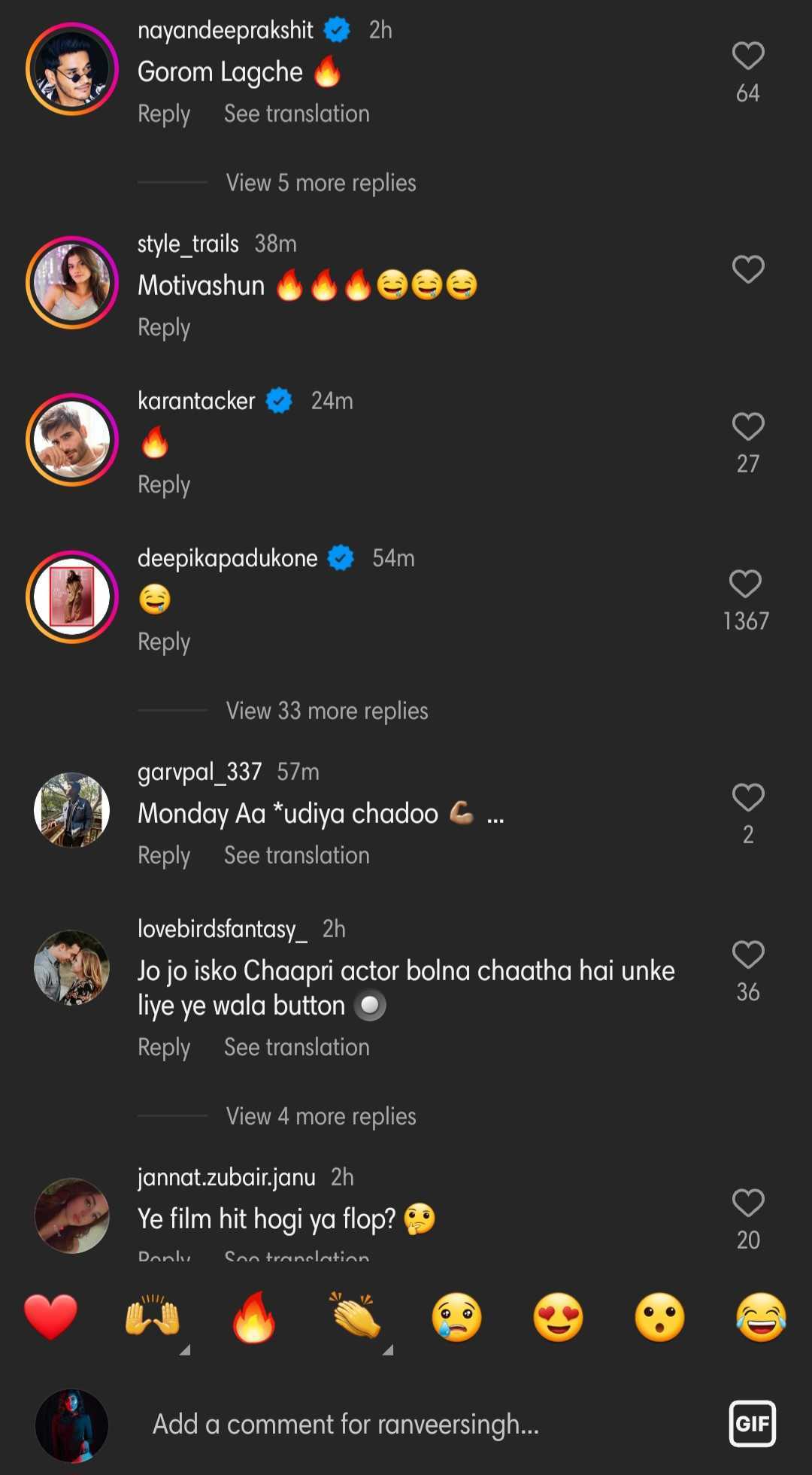The height and width of the screenshot is (1475, 812).
Task: Tap the raised hands quick reaction
Action: pyautogui.click(x=153, y=1318)
